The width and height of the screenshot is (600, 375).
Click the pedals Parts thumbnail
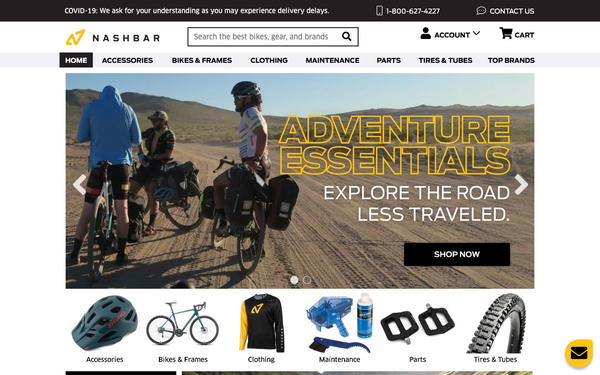pos(417,323)
